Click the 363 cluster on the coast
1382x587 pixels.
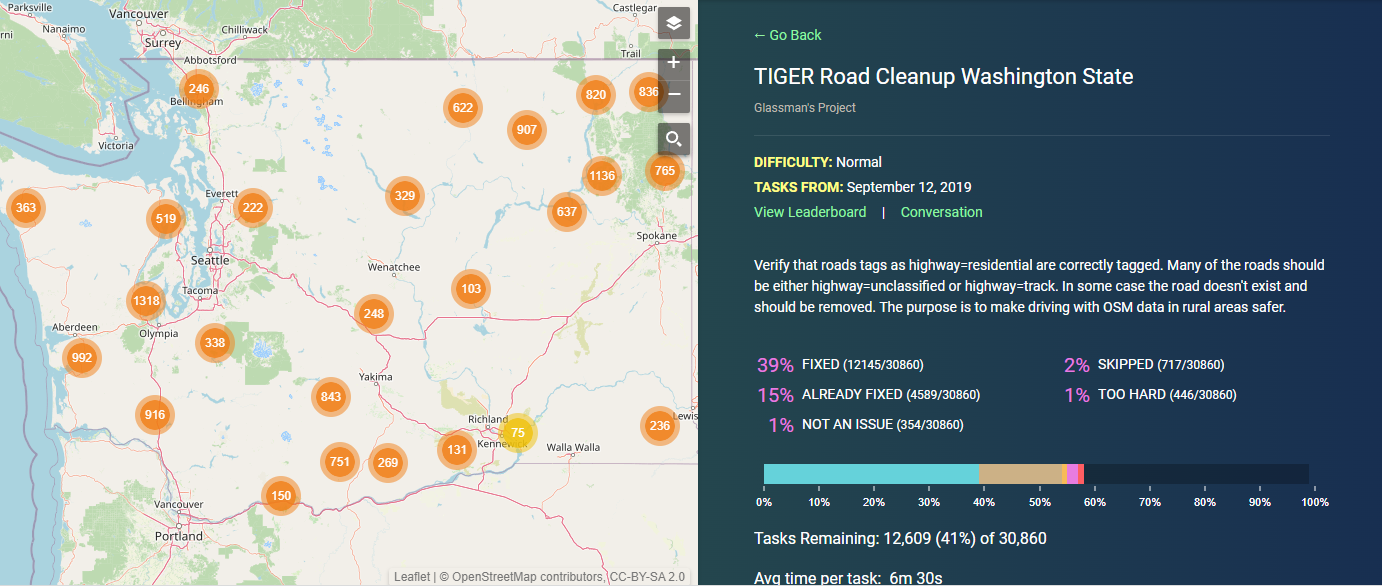pyautogui.click(x=26, y=208)
